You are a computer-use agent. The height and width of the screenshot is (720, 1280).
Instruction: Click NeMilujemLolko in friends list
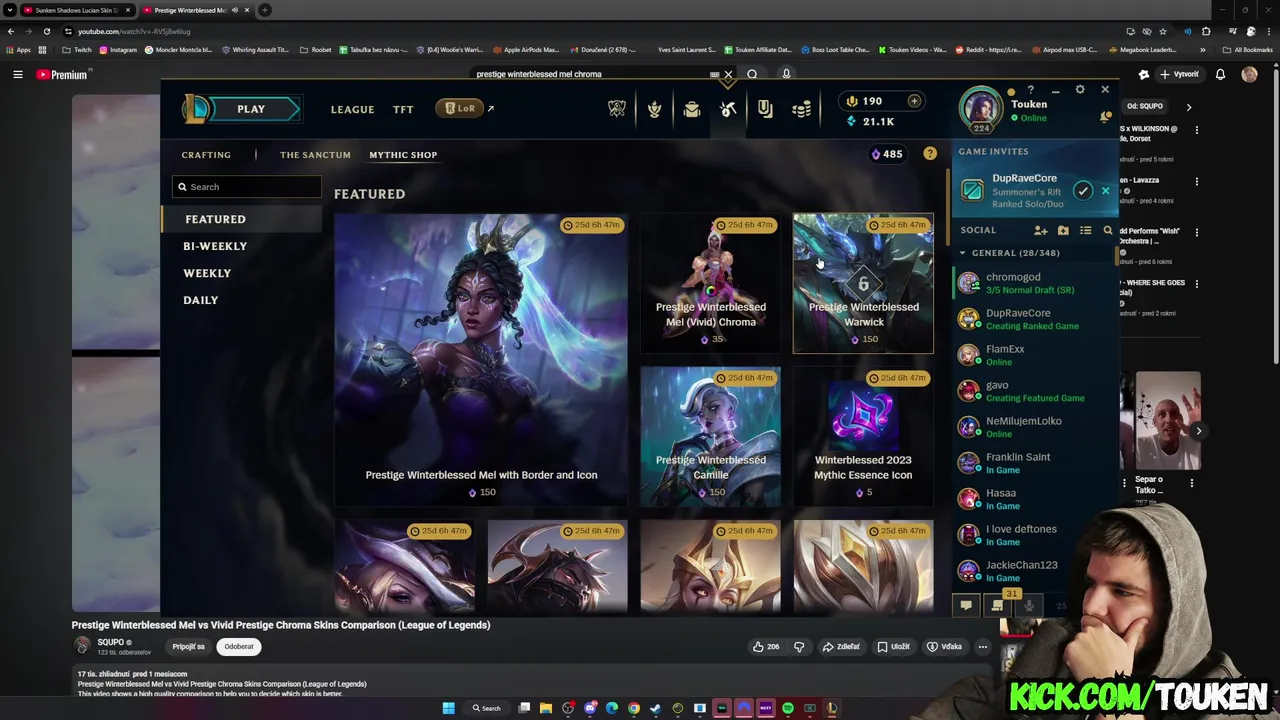(x=1034, y=427)
